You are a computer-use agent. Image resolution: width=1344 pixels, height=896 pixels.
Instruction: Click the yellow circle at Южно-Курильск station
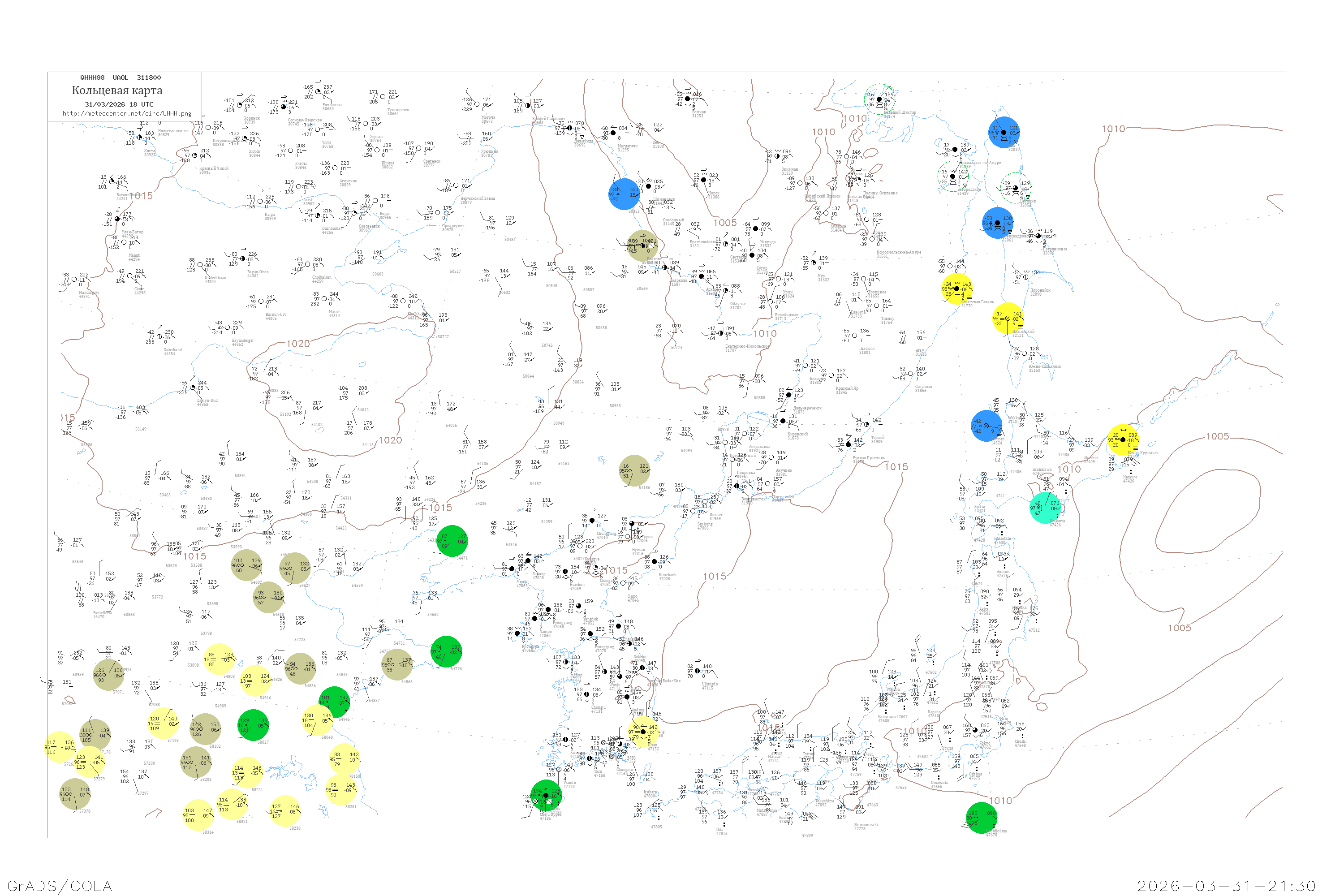tap(1123, 440)
